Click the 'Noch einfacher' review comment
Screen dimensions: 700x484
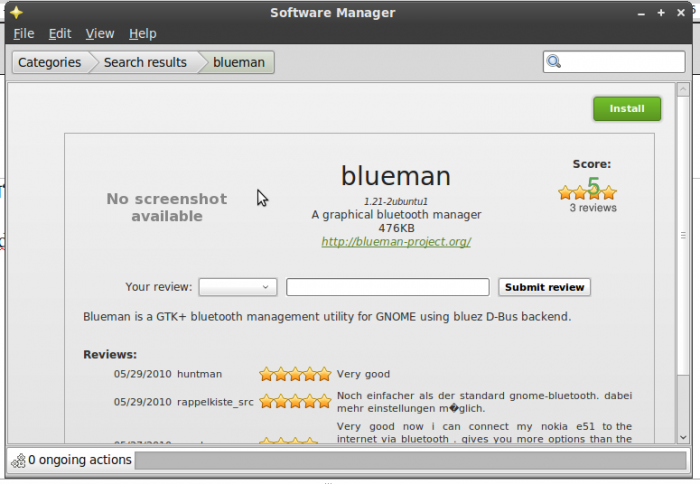[484, 402]
